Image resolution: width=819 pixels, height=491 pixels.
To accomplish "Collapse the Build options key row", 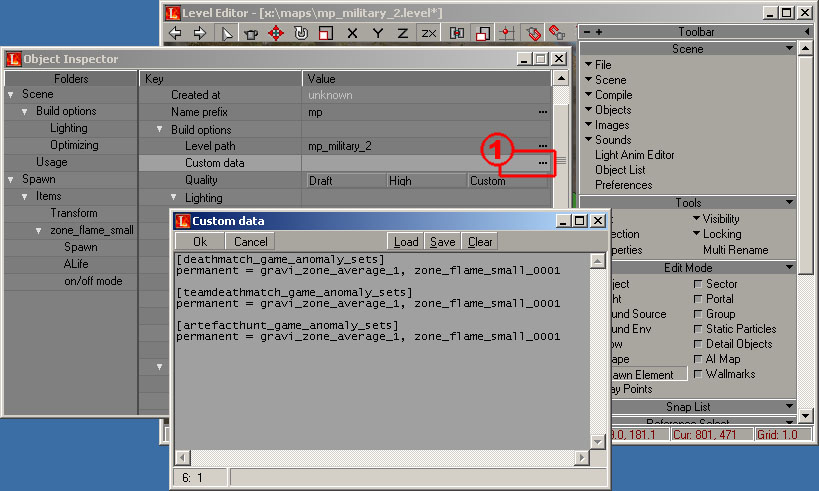I will (x=159, y=130).
